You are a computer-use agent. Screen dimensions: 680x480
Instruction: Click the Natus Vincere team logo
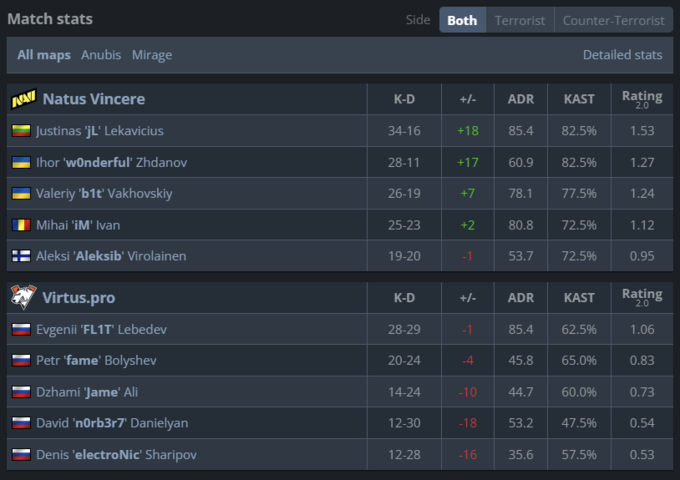pyautogui.click(x=23, y=99)
